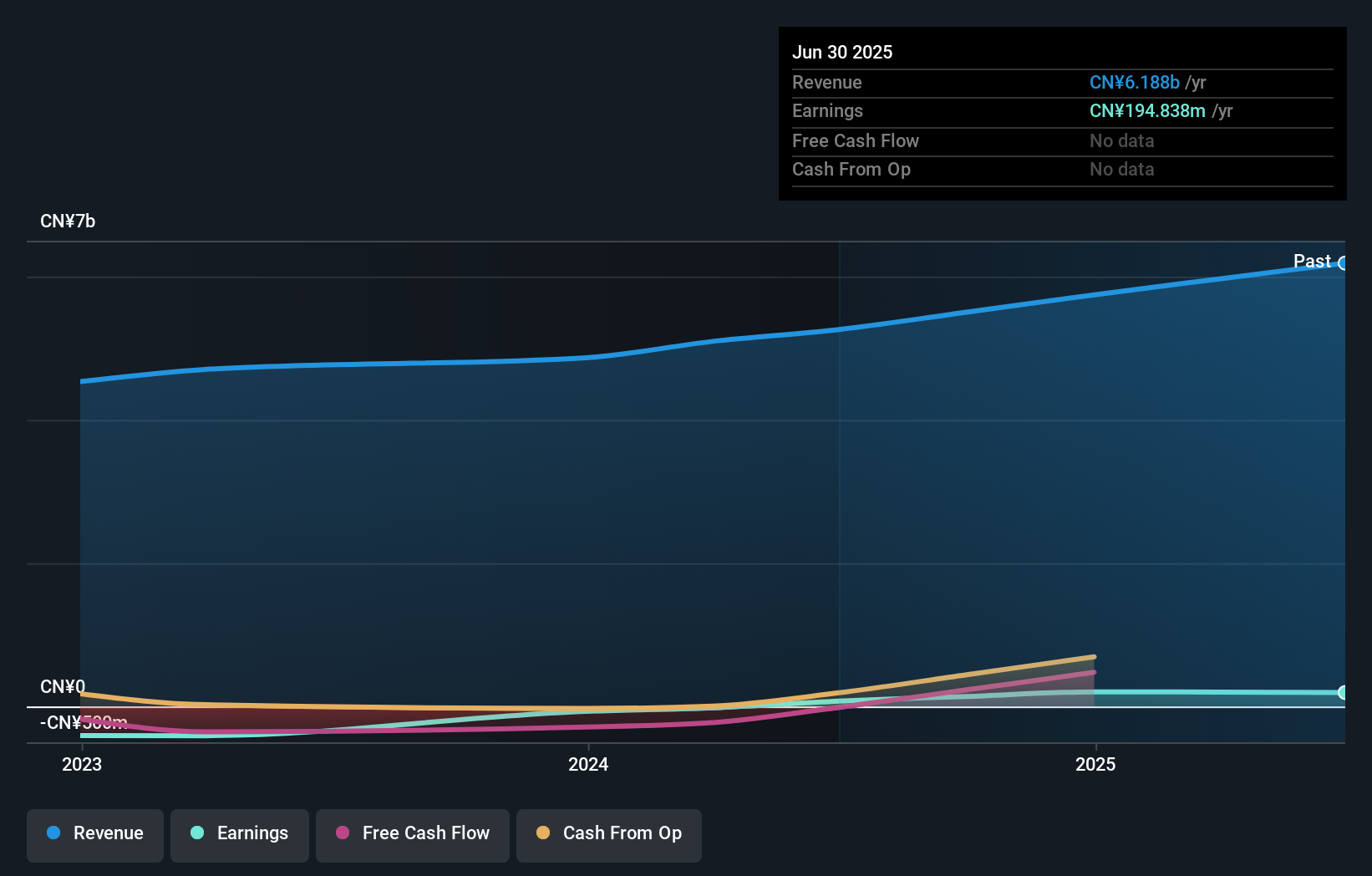The height and width of the screenshot is (876, 1372).
Task: Click the orange Cash From Op dot icon
Action: pyautogui.click(x=542, y=833)
